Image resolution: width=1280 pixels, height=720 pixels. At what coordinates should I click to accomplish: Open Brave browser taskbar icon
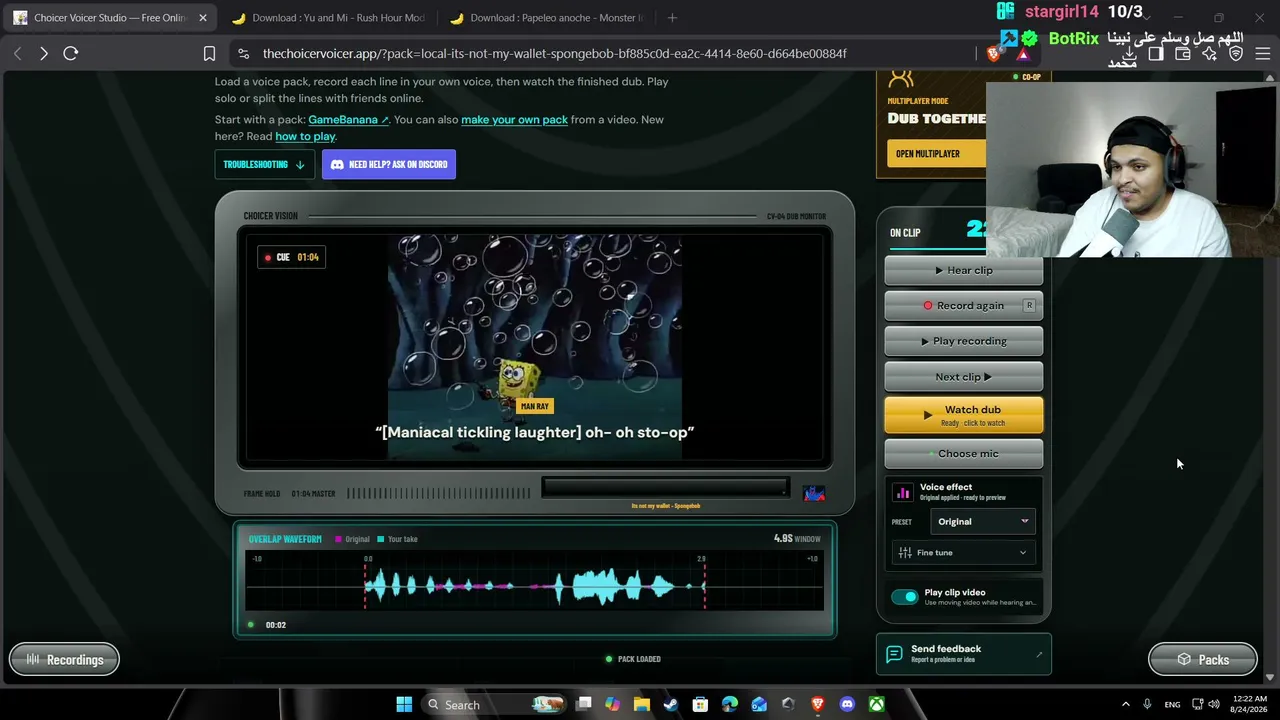click(818, 705)
